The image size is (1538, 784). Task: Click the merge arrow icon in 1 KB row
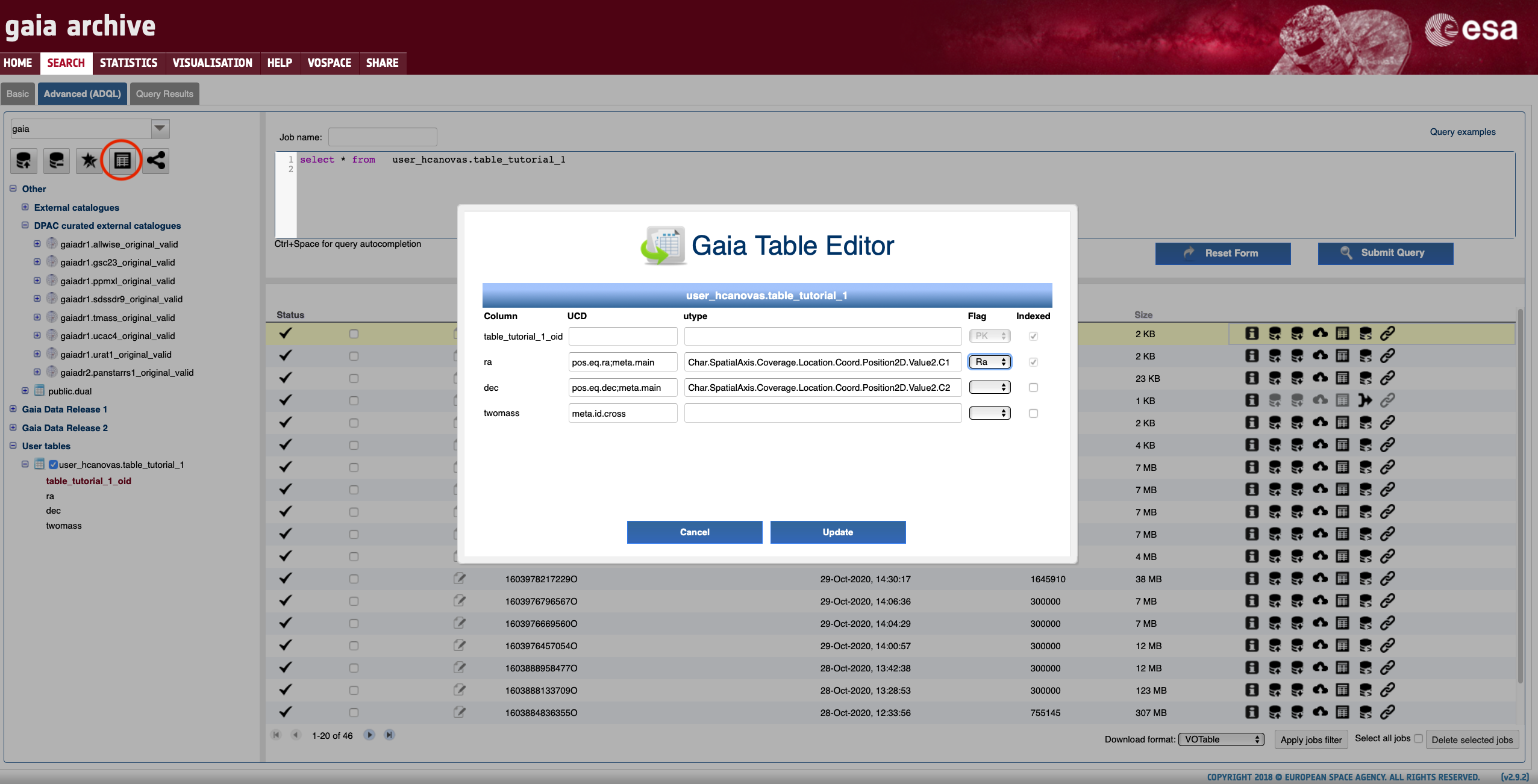click(x=1365, y=400)
